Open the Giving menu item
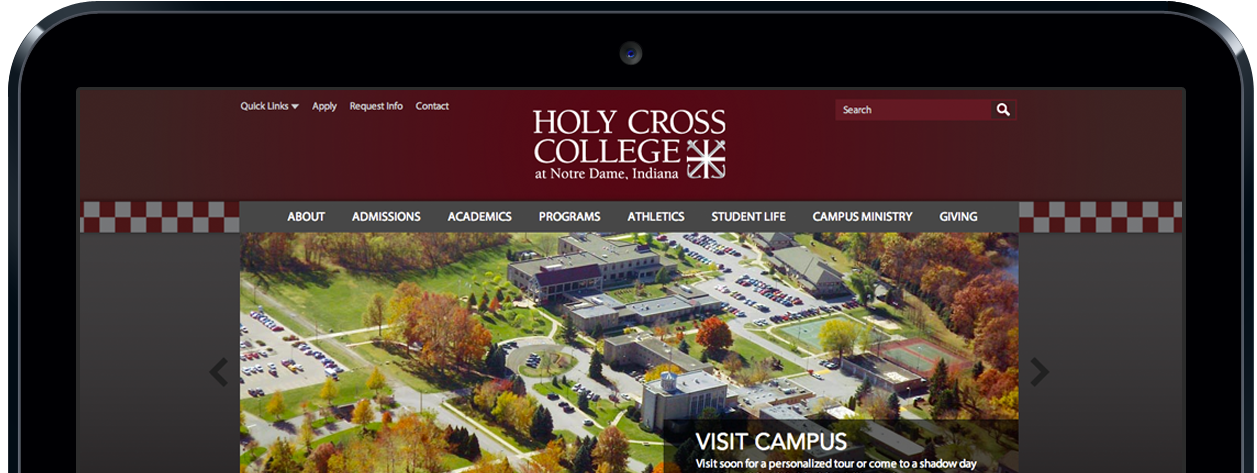The width and height of the screenshot is (1257, 473). (958, 217)
